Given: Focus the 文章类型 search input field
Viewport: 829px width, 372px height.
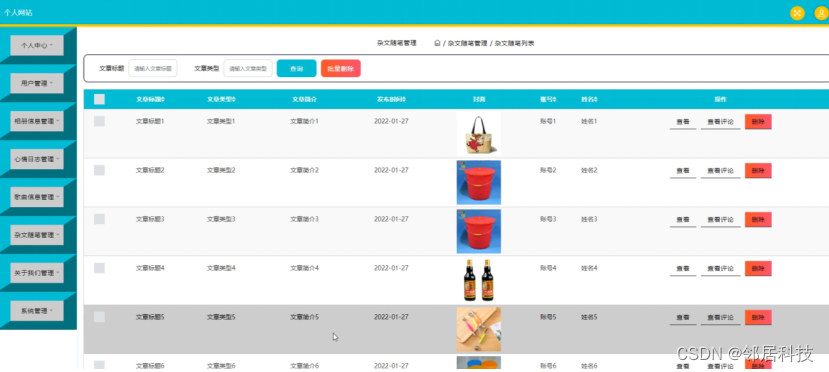Looking at the screenshot, I should (248, 69).
